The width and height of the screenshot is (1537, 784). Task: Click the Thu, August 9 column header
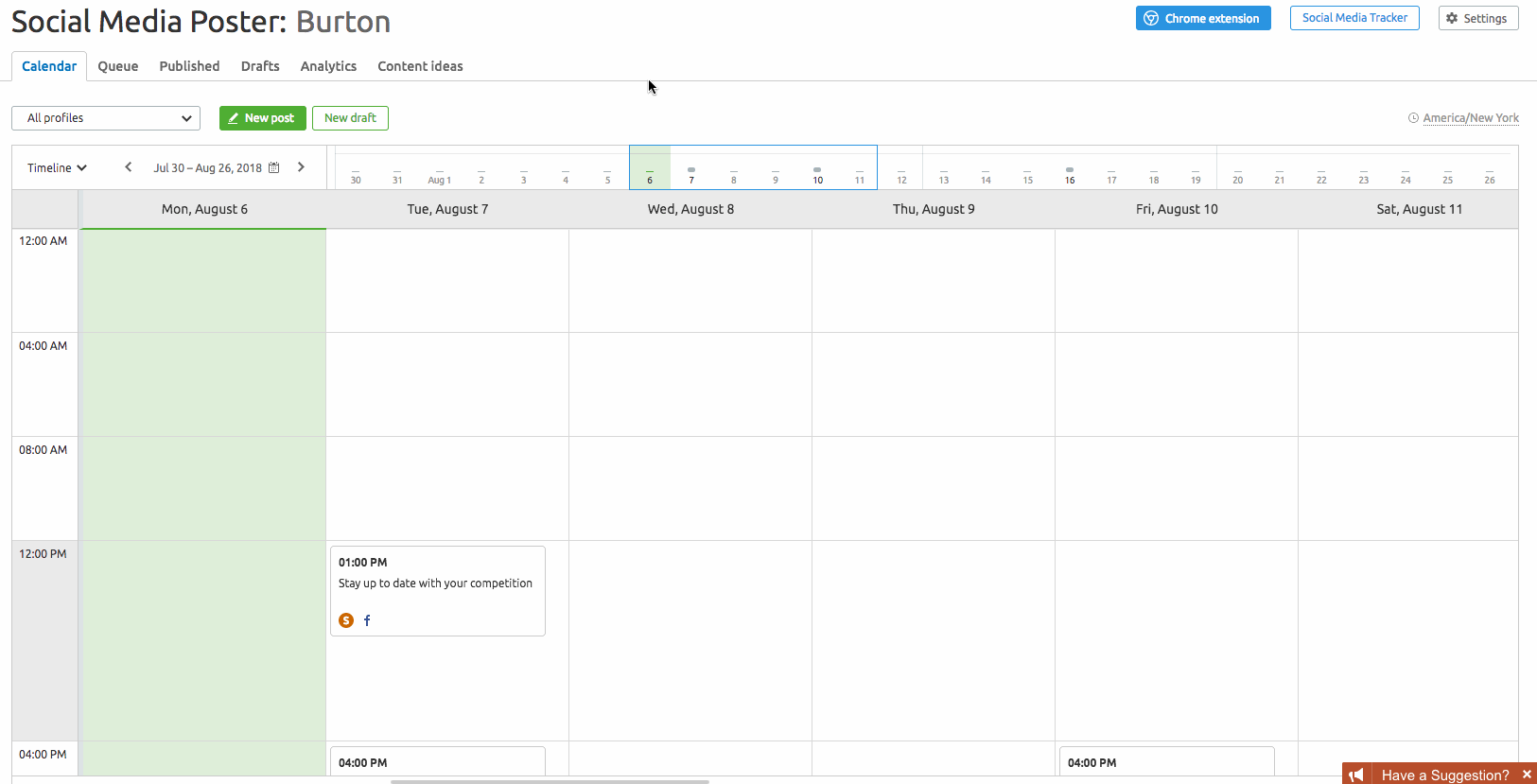(934, 209)
